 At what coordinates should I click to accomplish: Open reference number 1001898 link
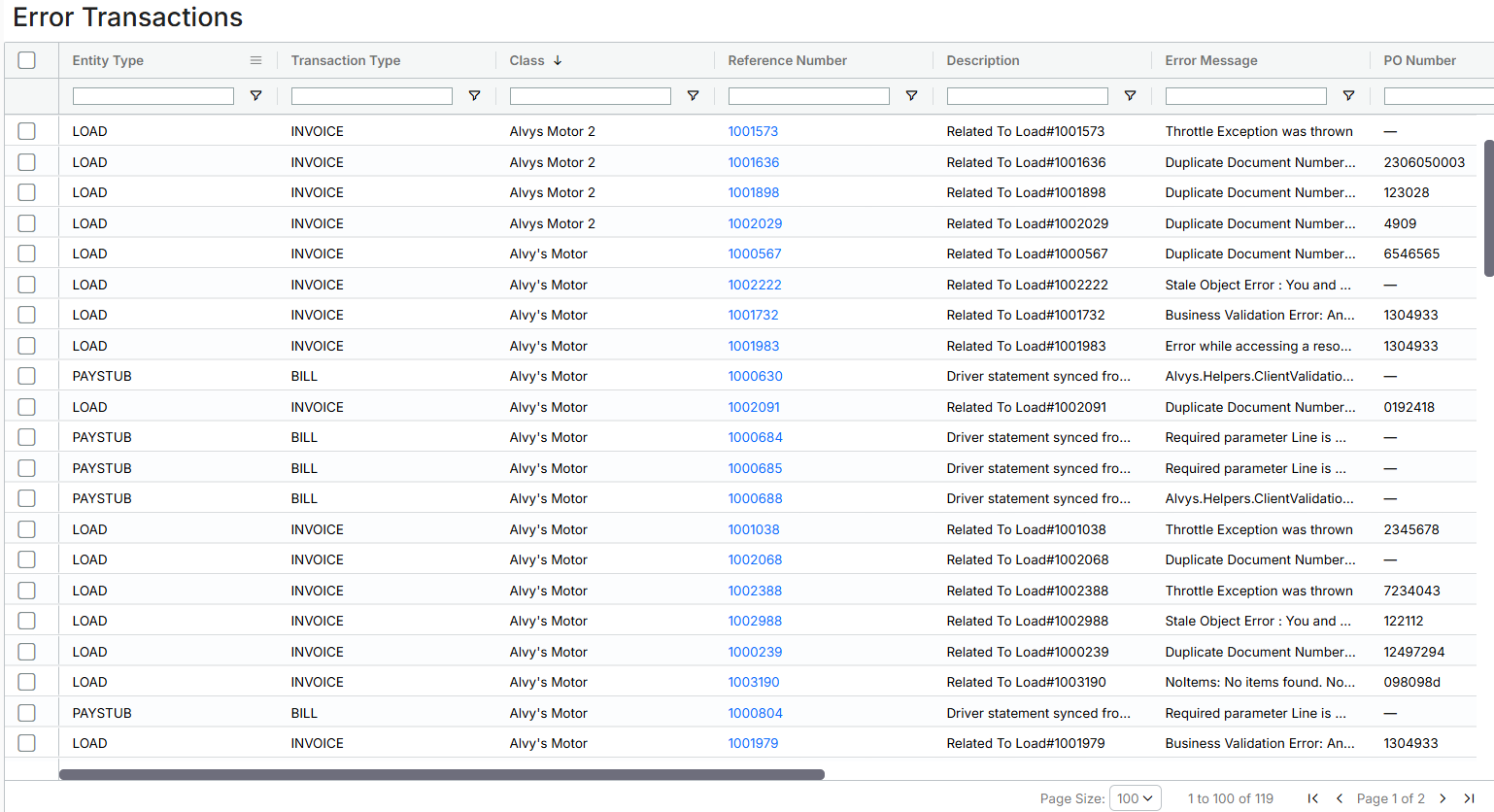coord(754,192)
